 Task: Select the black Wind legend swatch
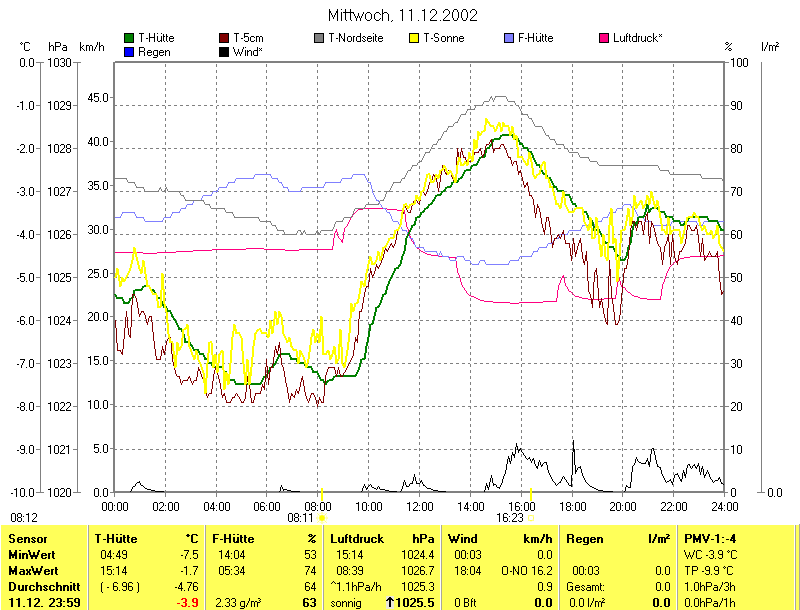point(224,51)
